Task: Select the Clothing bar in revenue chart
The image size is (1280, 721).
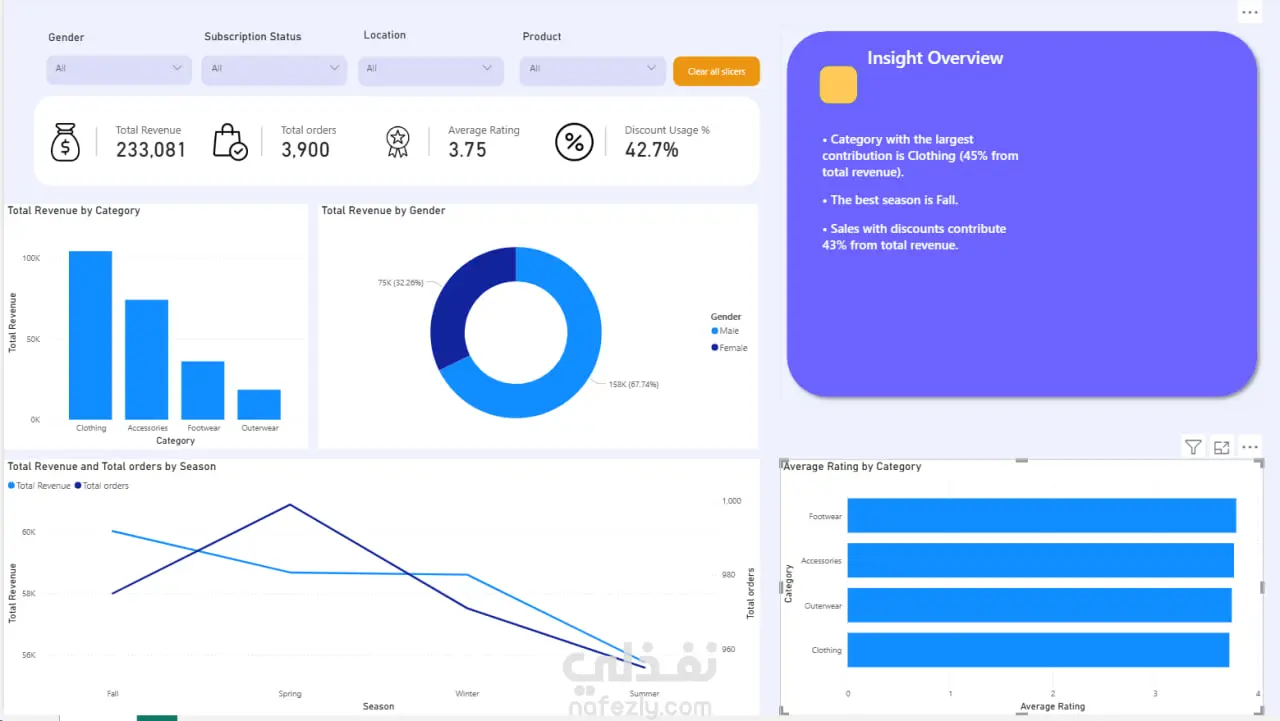Action: [90, 335]
